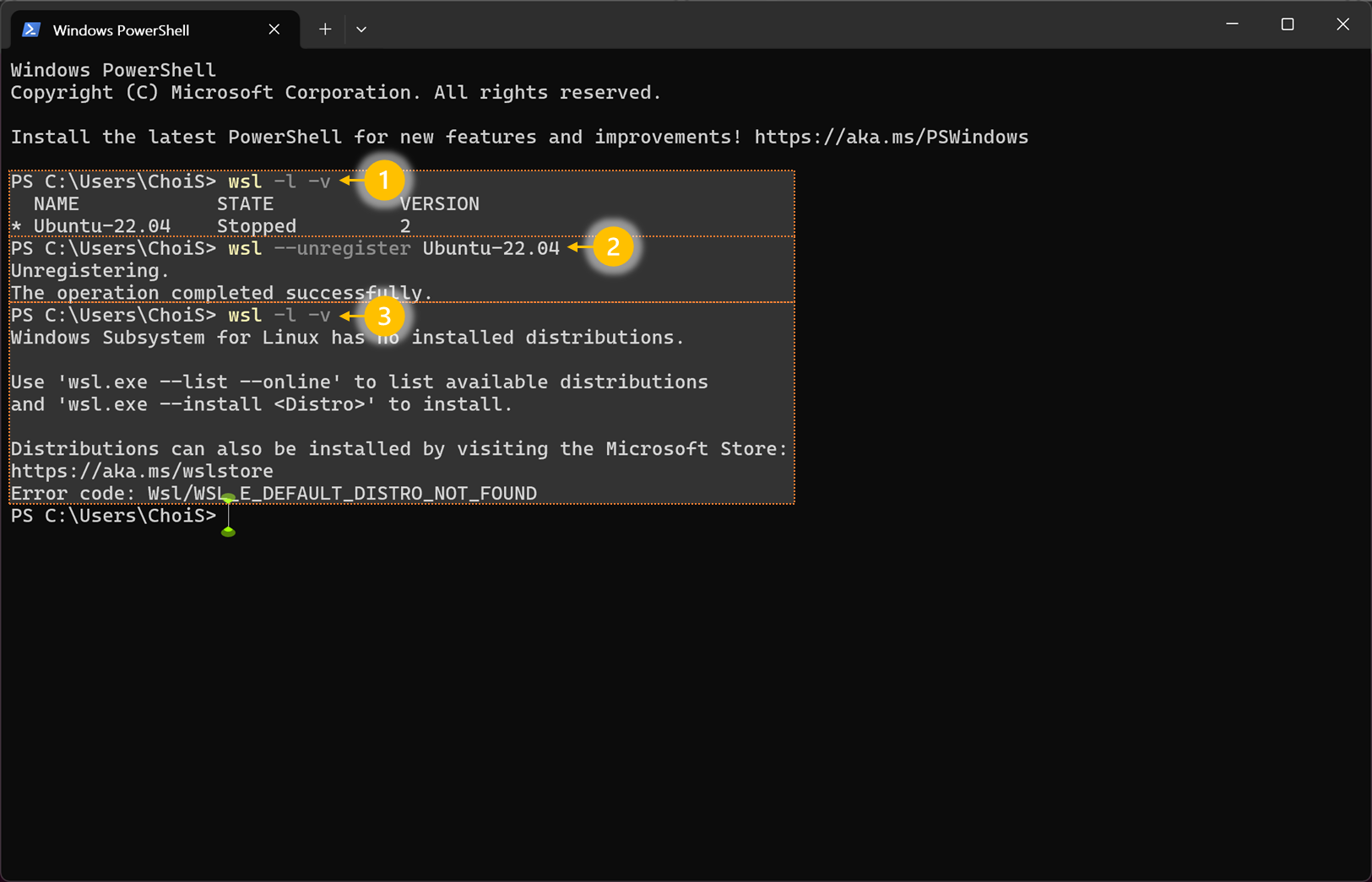Click the 'Copyright (C) Microsoft Corporation' line

(336, 93)
